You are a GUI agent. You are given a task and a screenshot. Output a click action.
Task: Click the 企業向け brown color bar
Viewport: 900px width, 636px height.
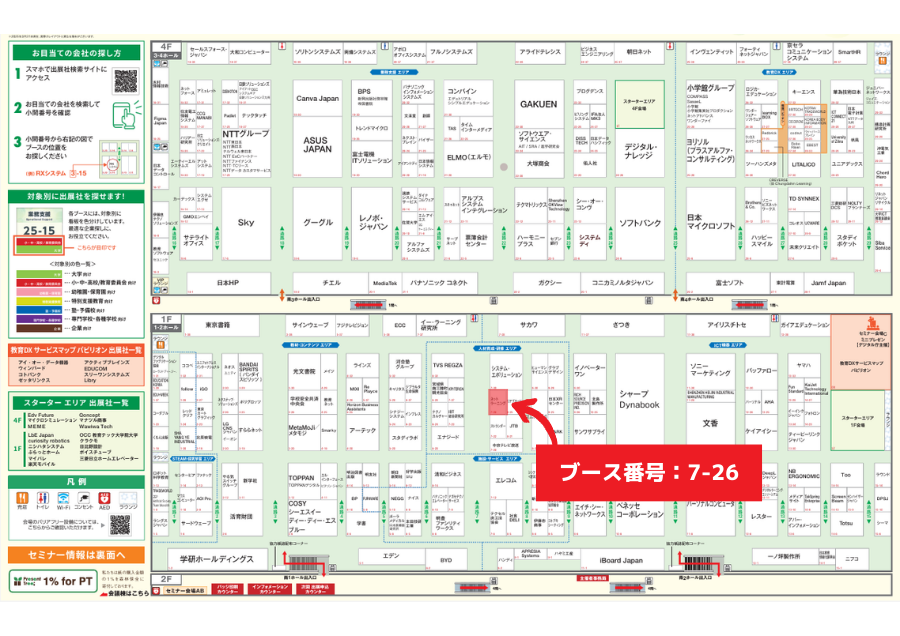pyautogui.click(x=39, y=328)
